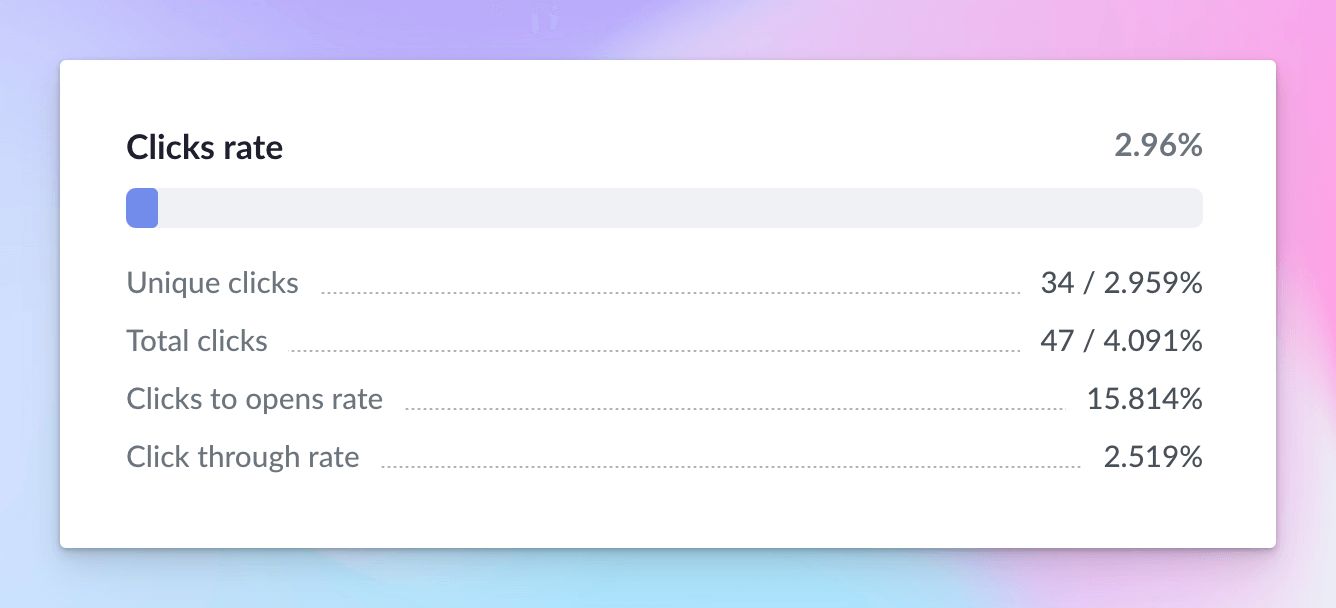Select the Total clicks row label
This screenshot has height=608, width=1336.
[197, 341]
